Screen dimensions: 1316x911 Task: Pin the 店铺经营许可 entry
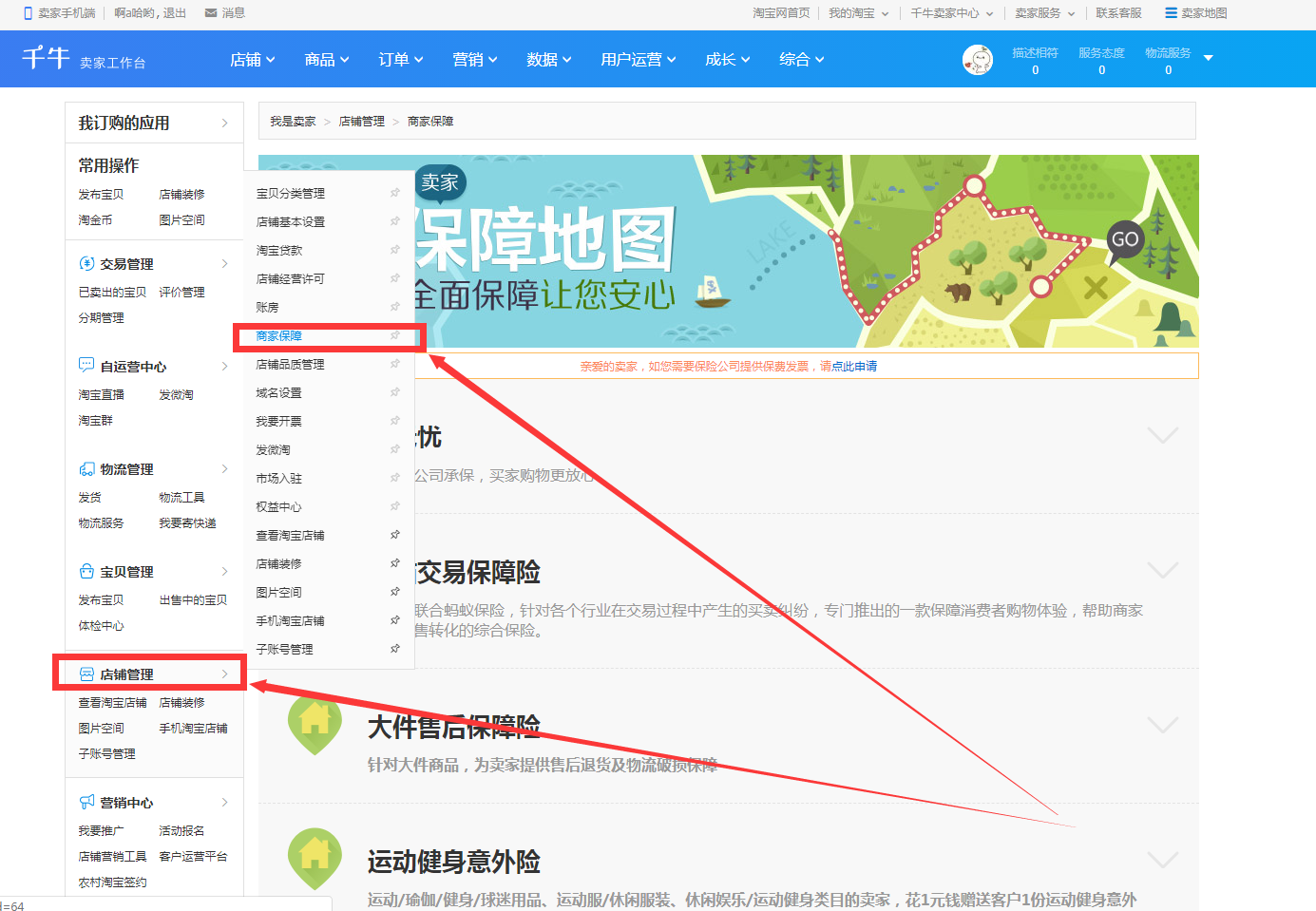click(395, 278)
